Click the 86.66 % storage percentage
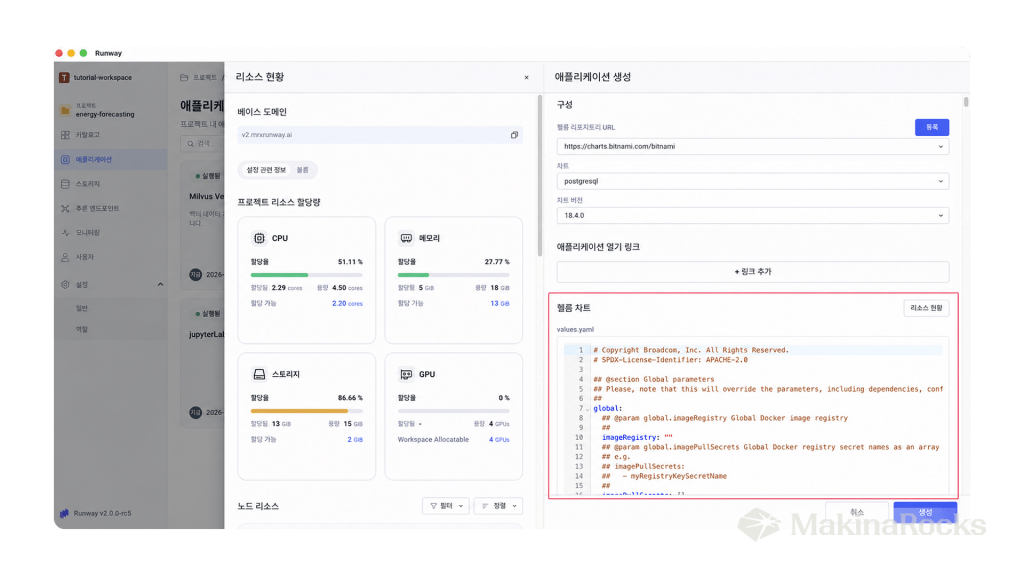 [350, 398]
